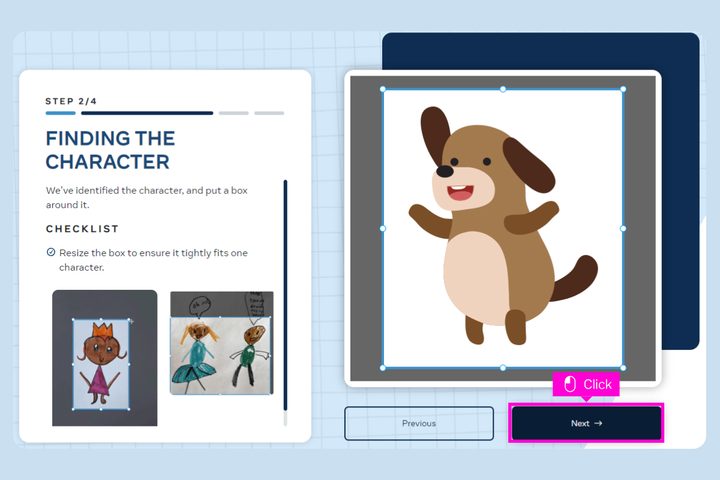Click the second step progress segment

click(x=147, y=113)
